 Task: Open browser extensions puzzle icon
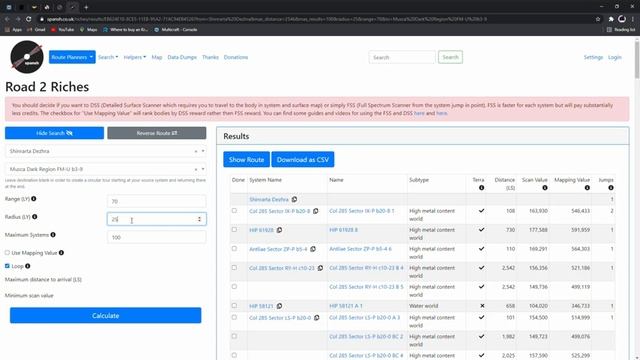point(611,19)
